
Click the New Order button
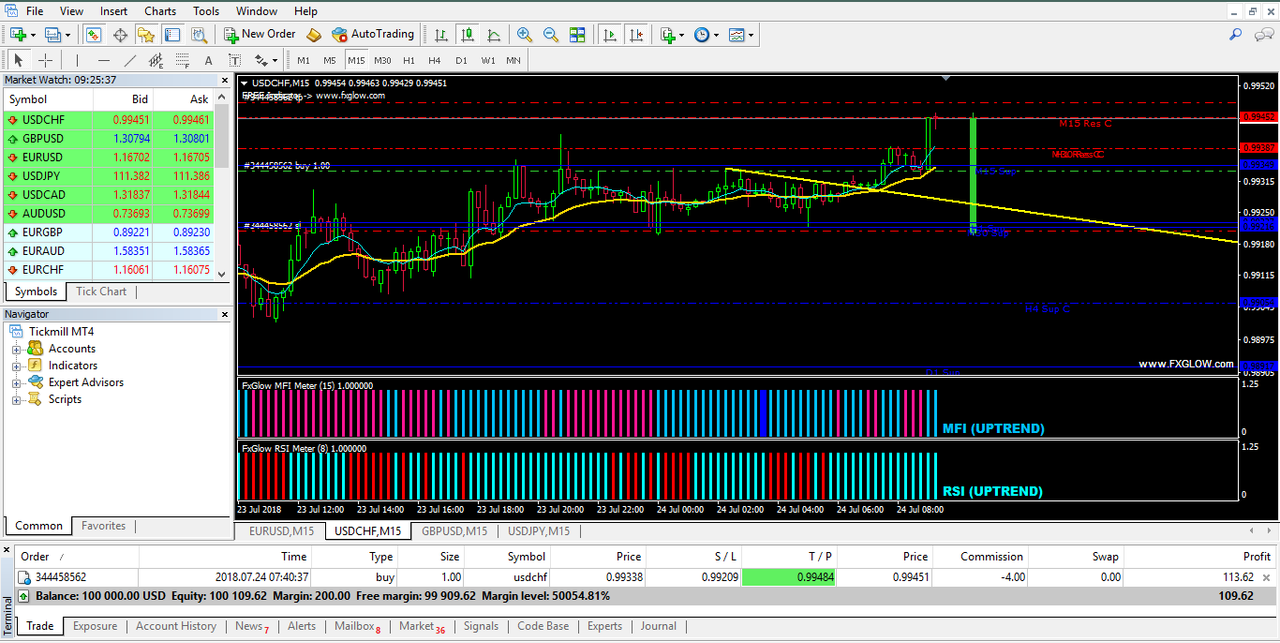click(x=259, y=34)
